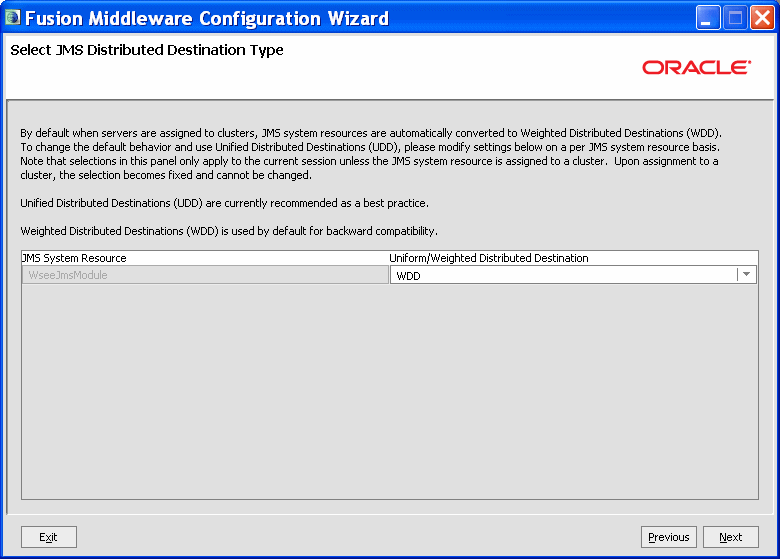Click the wizard icon in the title bar

click(12, 18)
